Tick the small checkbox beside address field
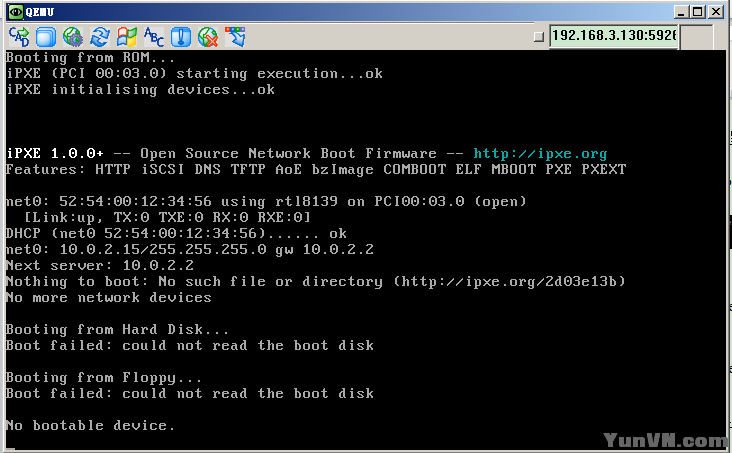 click(x=539, y=36)
